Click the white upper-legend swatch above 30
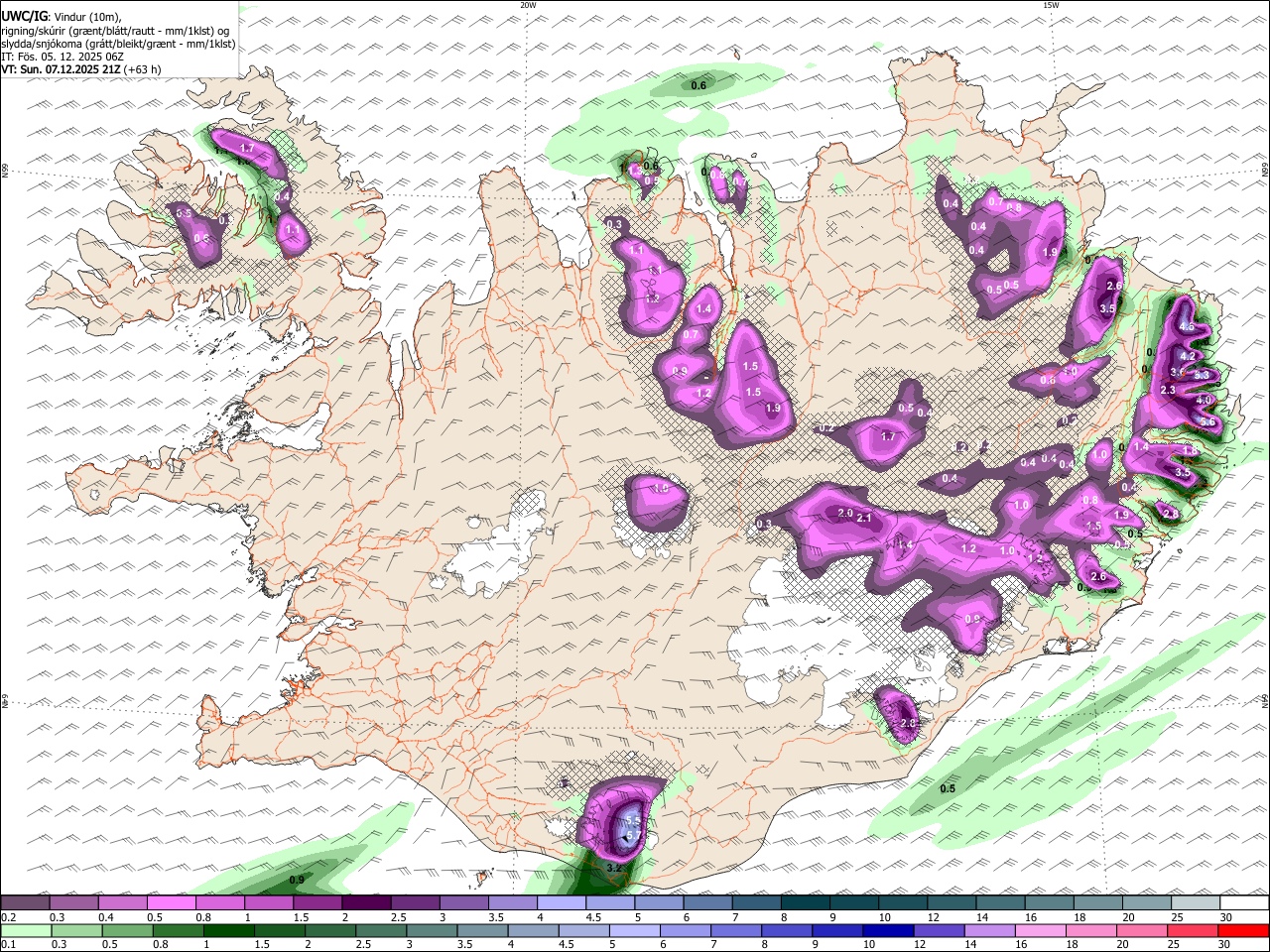The image size is (1270, 952). coord(1244,903)
